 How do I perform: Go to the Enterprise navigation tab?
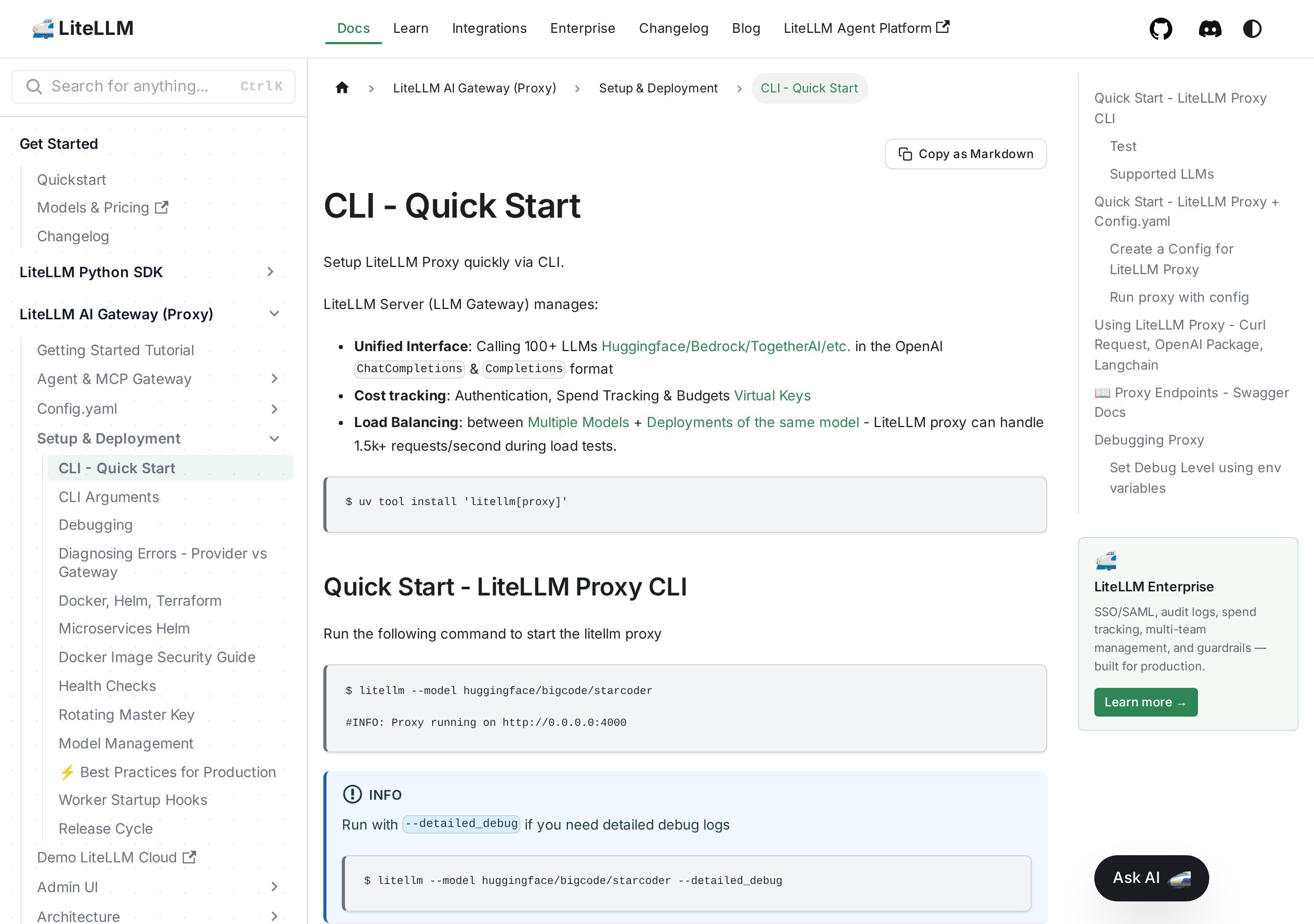[x=583, y=28]
